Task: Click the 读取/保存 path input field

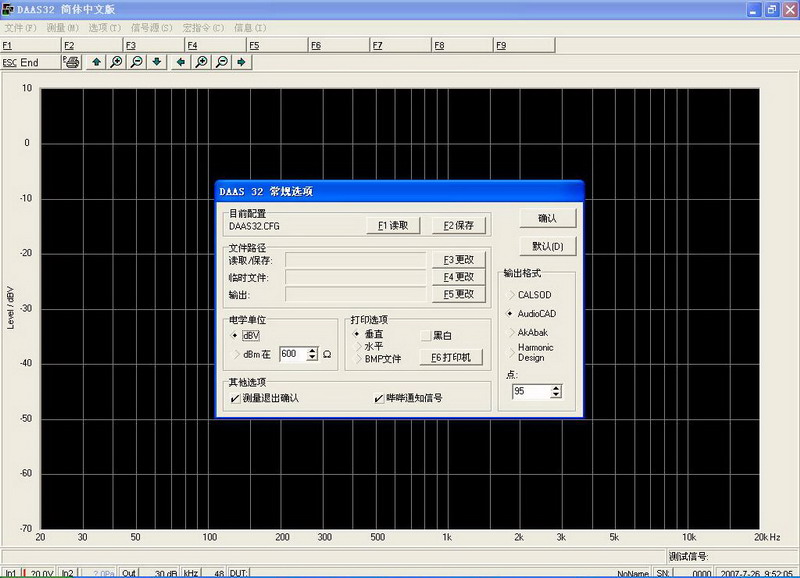Action: [355, 259]
